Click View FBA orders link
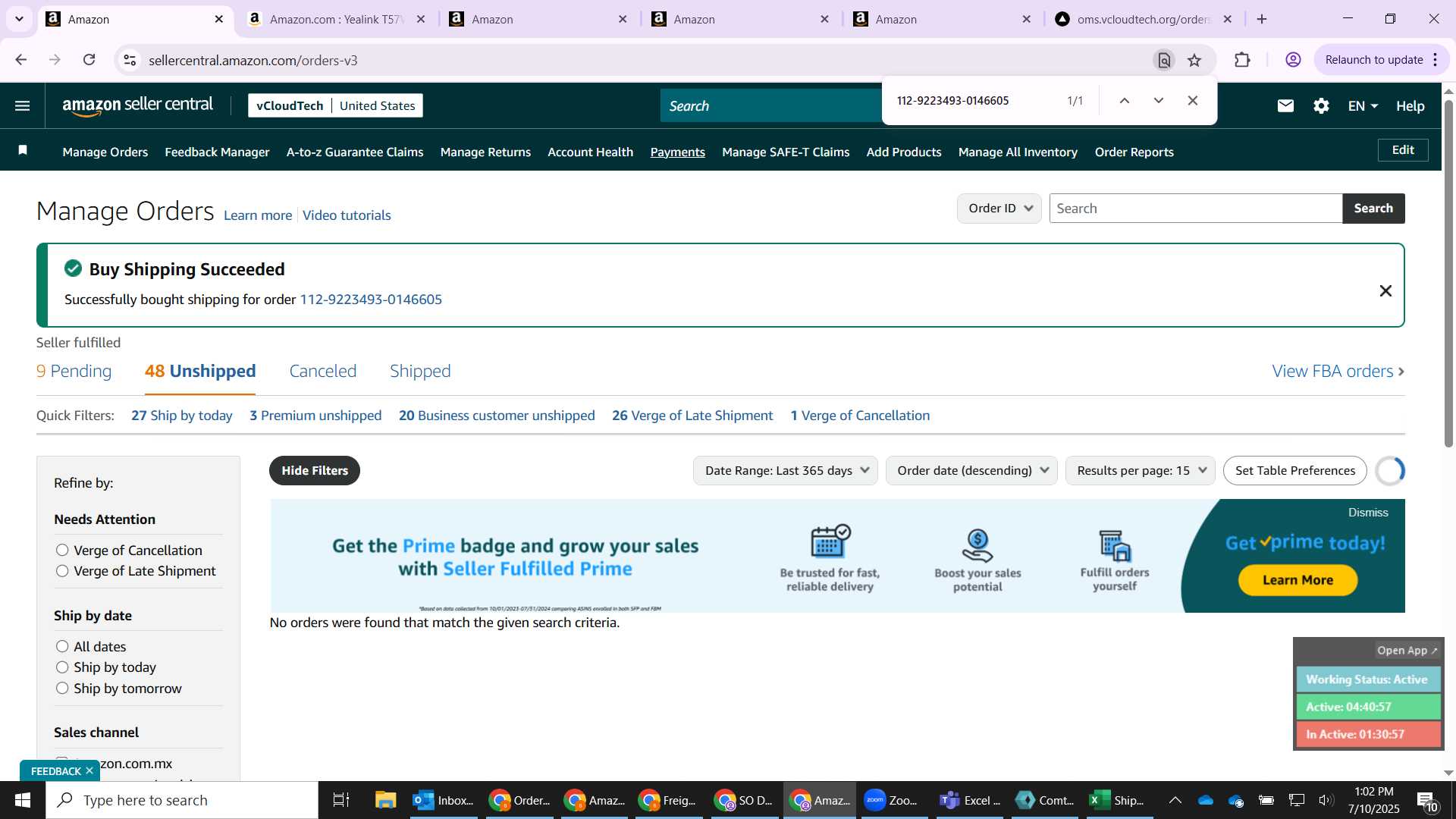Screen dimensions: 1456x819 [x=1338, y=371]
